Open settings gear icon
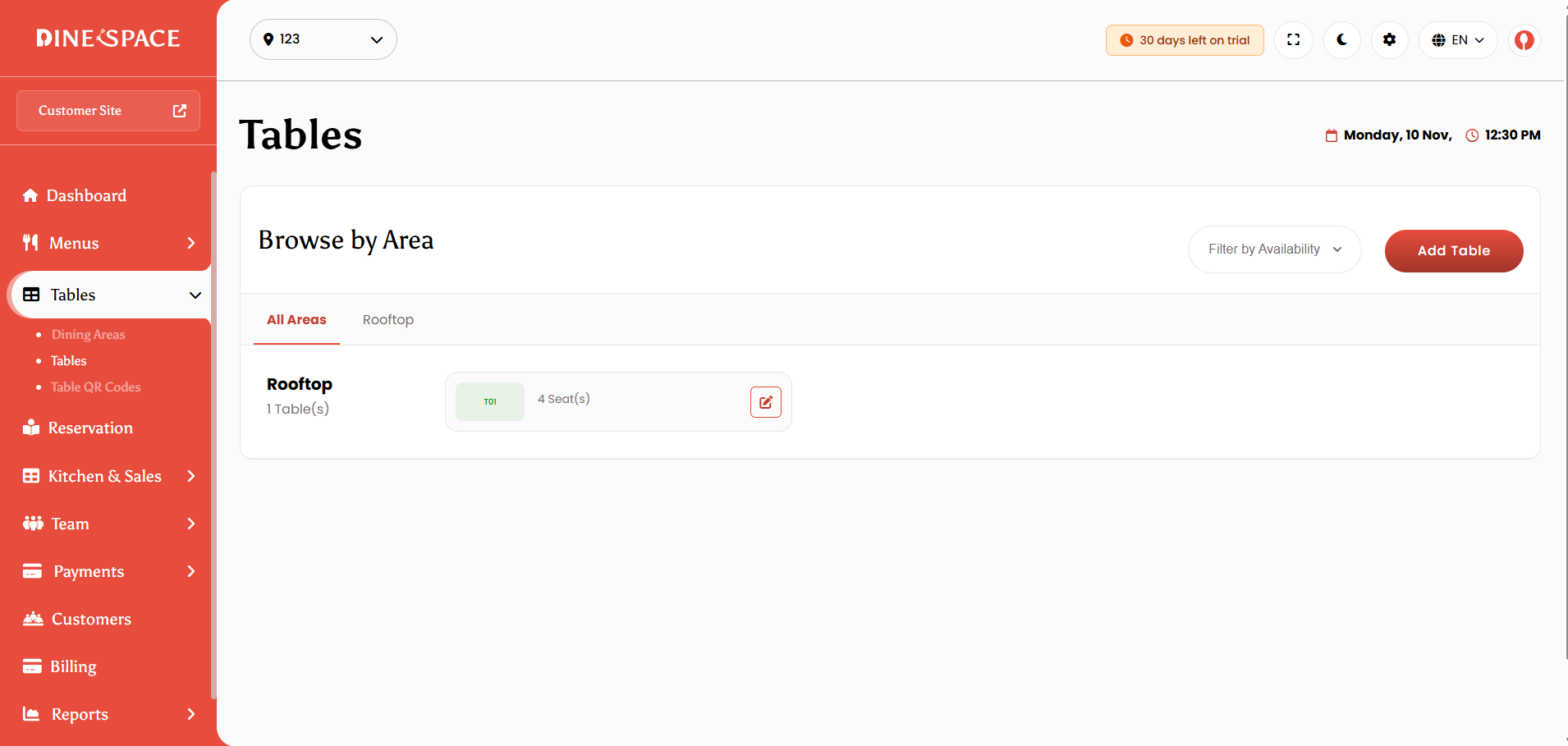The height and width of the screenshot is (746, 1568). pos(1389,39)
